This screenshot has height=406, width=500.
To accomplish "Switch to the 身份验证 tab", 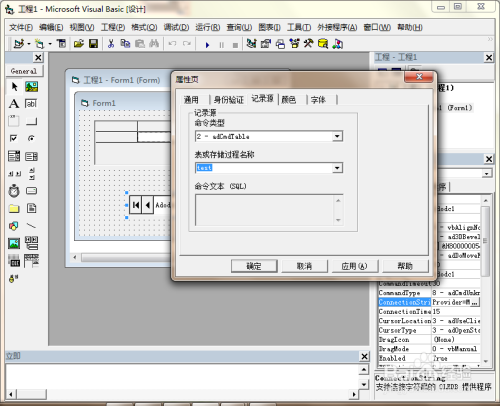I will click(229, 100).
